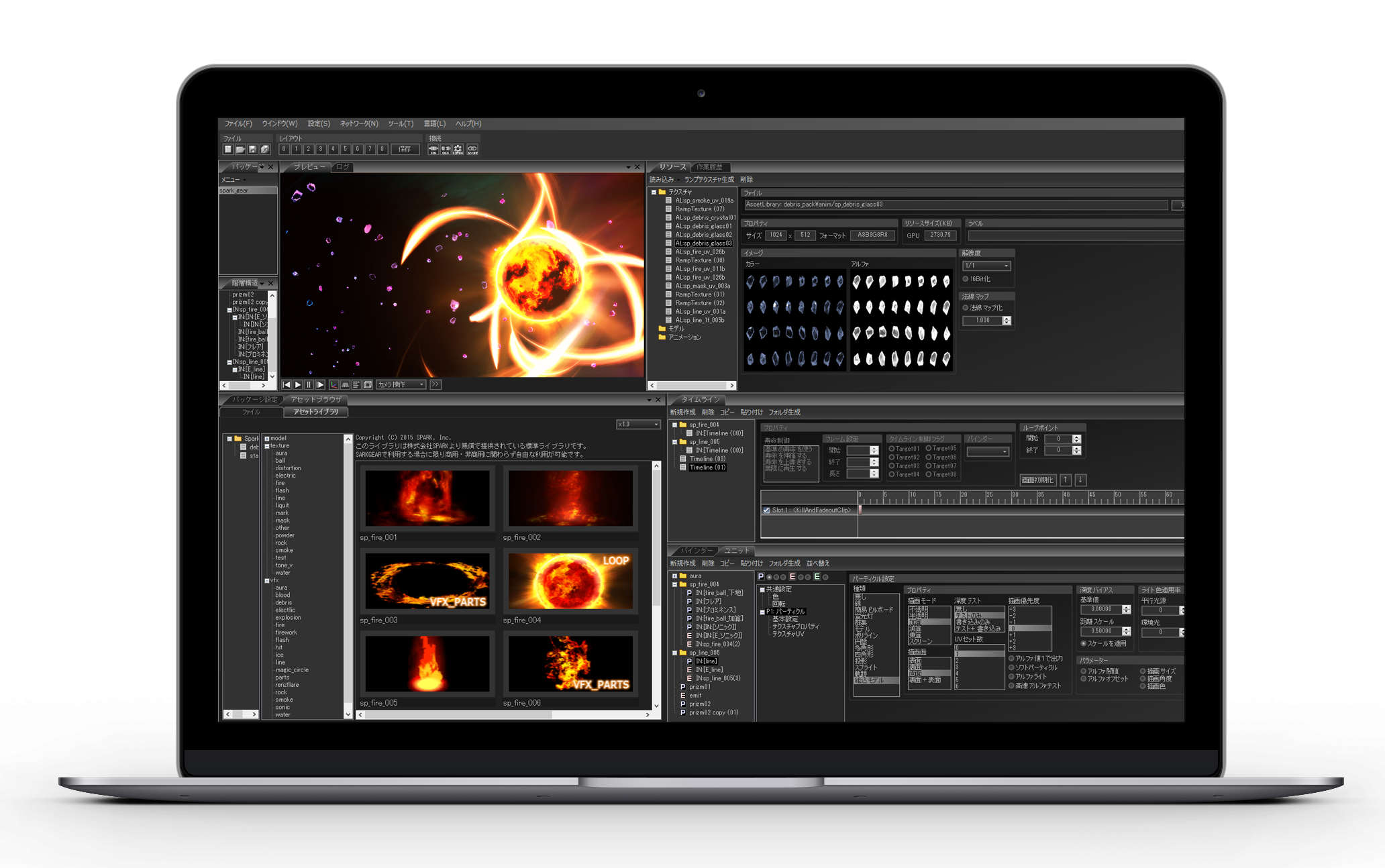Click the open folder icon in ファイル toolbar

coord(240,149)
